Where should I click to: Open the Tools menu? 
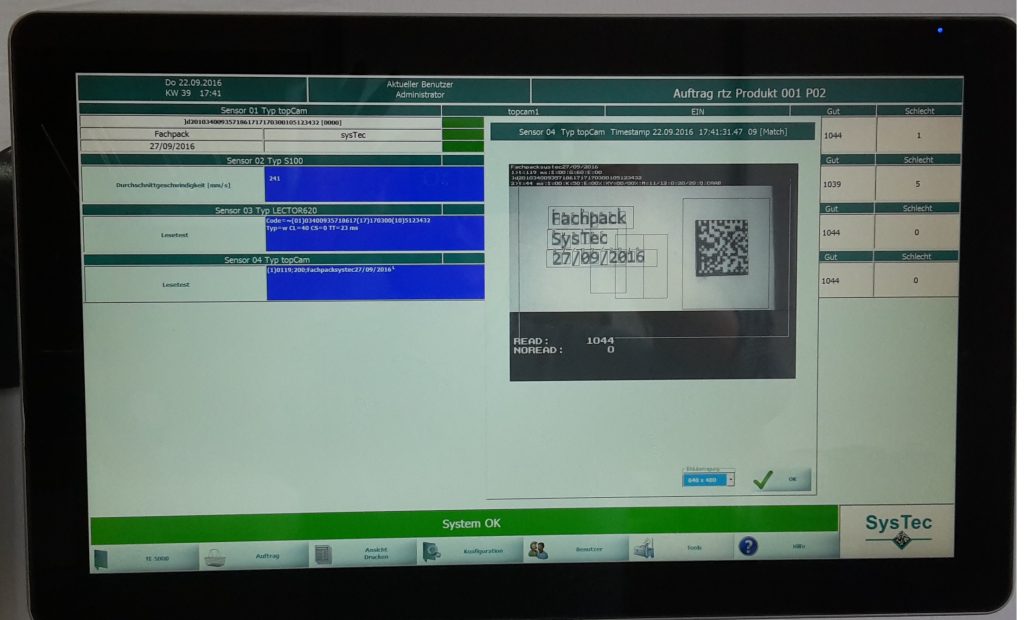pos(681,548)
